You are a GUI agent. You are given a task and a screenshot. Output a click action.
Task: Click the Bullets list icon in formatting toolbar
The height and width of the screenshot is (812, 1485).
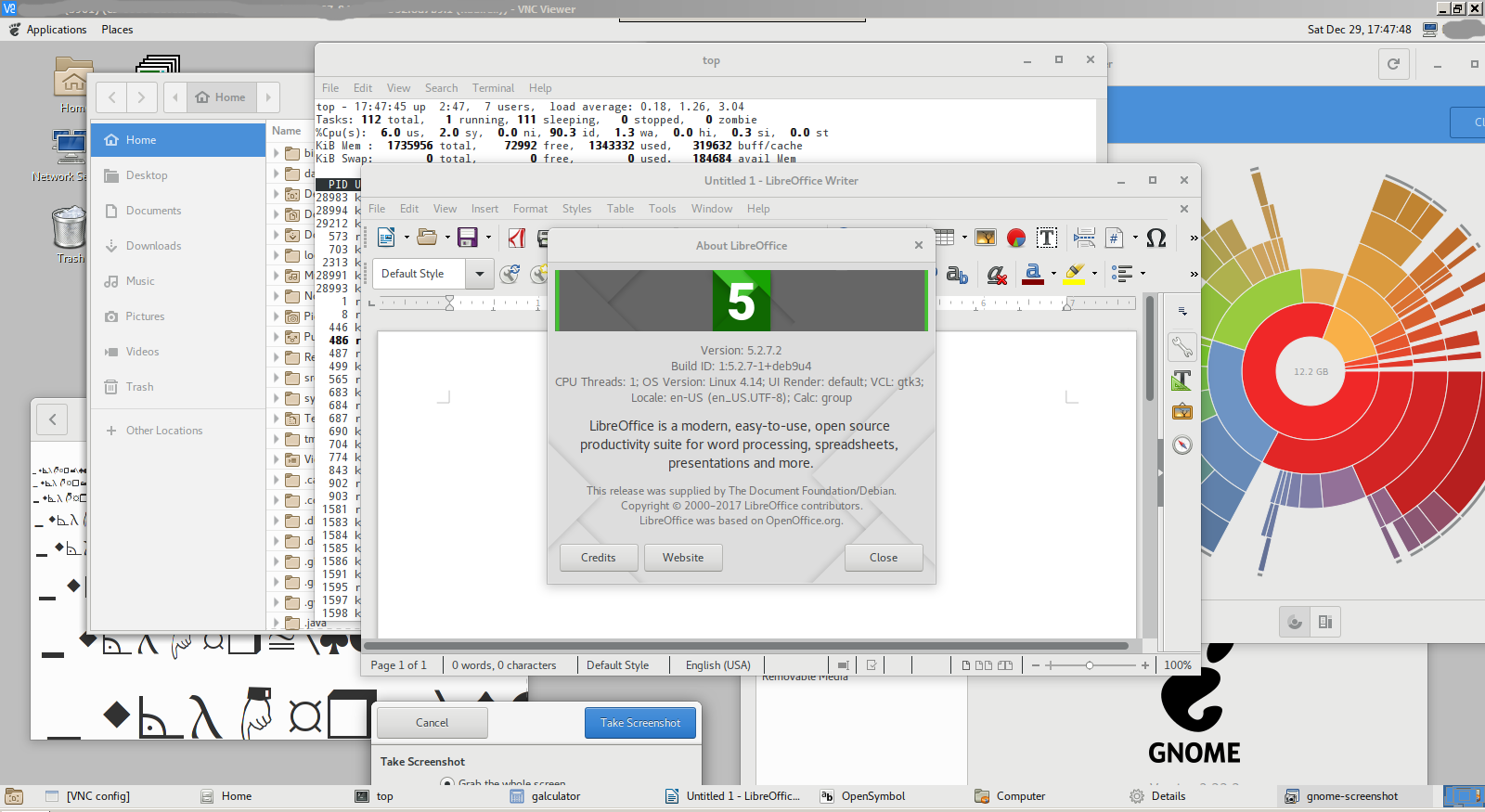[1122, 274]
